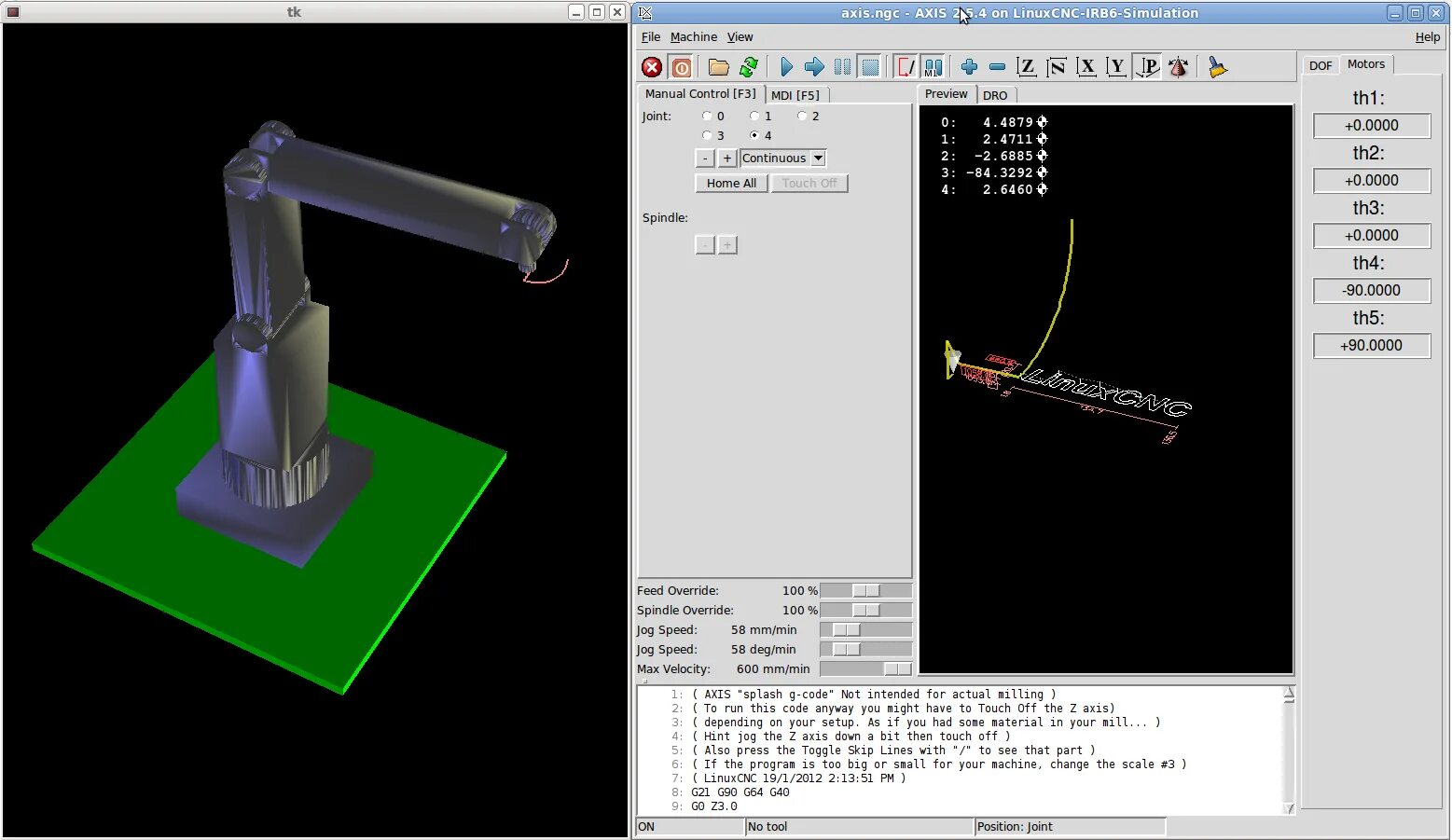Click Position: Joint status text

1015,827
